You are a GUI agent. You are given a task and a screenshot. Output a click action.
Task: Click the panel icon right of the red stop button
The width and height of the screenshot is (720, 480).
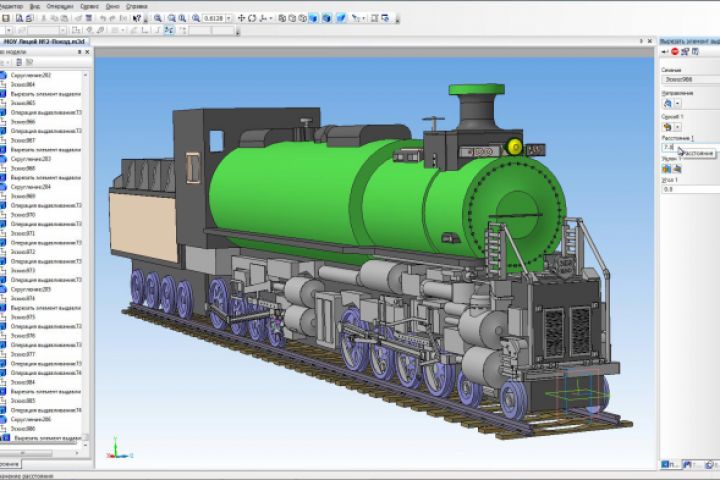[x=685, y=51]
